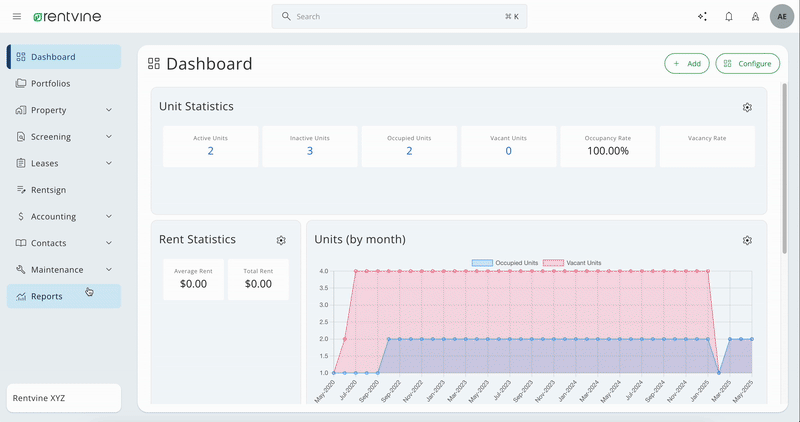
Task: Click the Property building icon
Action: [x=21, y=110]
